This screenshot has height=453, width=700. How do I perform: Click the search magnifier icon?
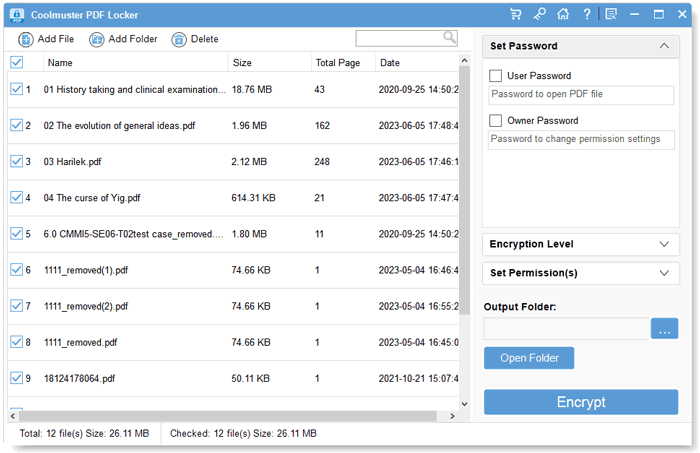pyautogui.click(x=449, y=38)
